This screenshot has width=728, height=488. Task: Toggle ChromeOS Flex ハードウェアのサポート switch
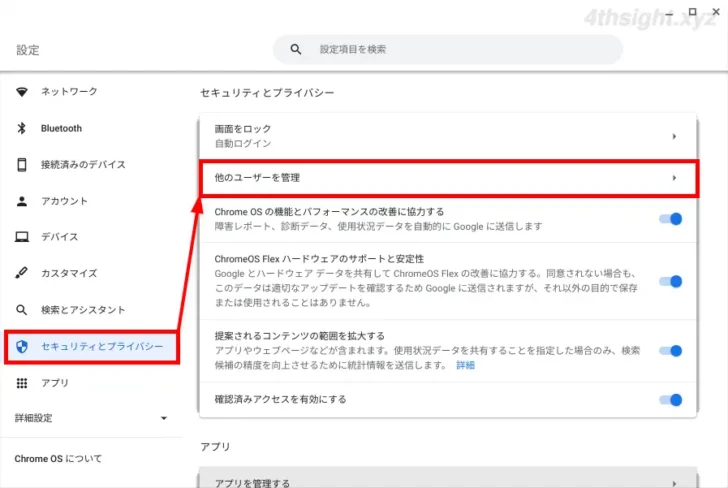(x=670, y=281)
